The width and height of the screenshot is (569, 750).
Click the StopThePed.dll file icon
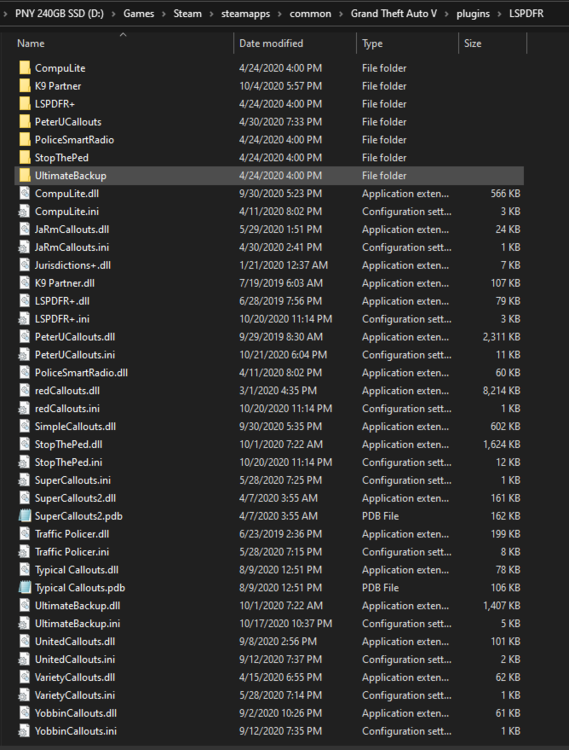point(25,444)
